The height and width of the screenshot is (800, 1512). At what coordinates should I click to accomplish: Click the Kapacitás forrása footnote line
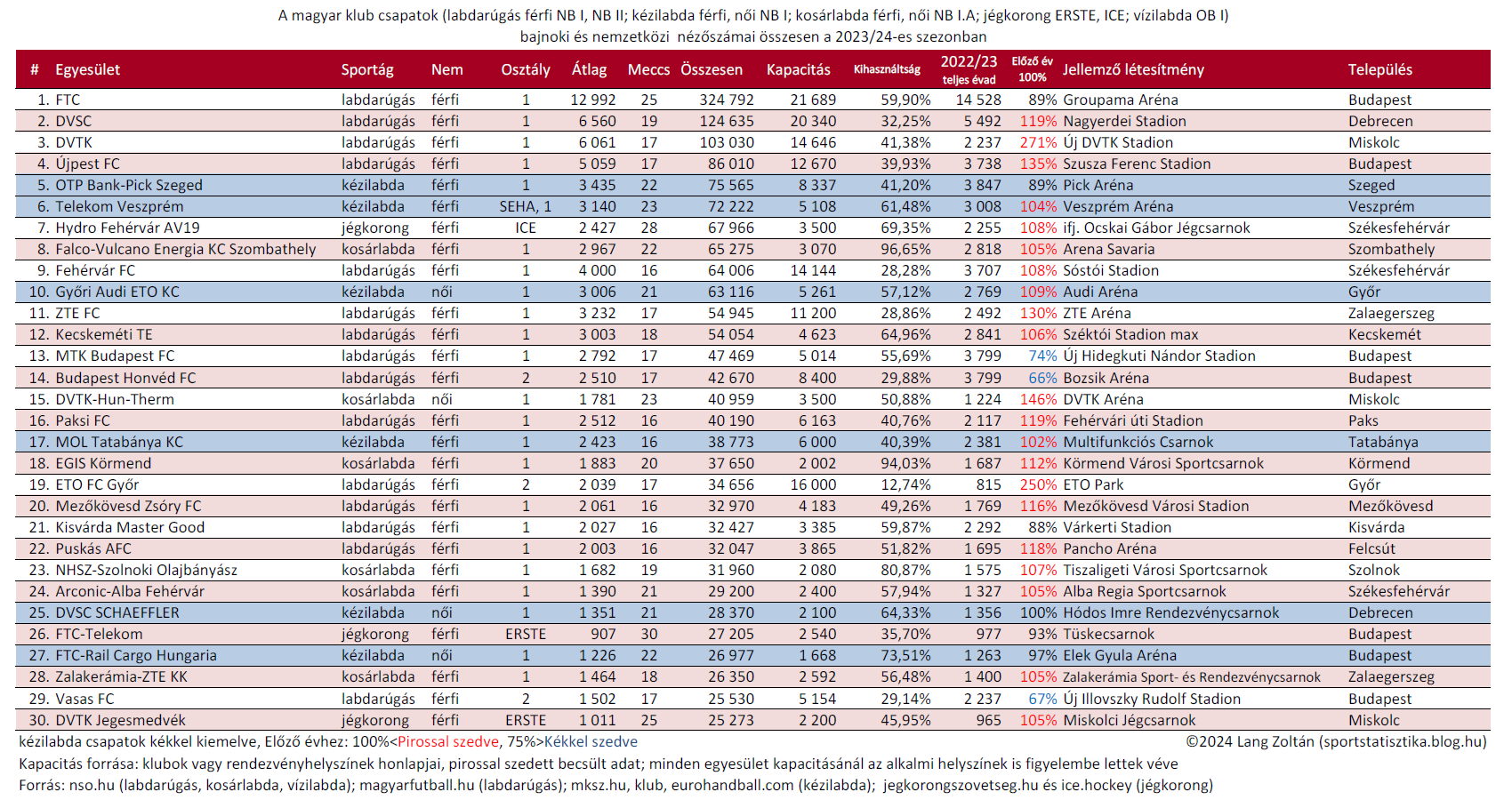tap(598, 764)
